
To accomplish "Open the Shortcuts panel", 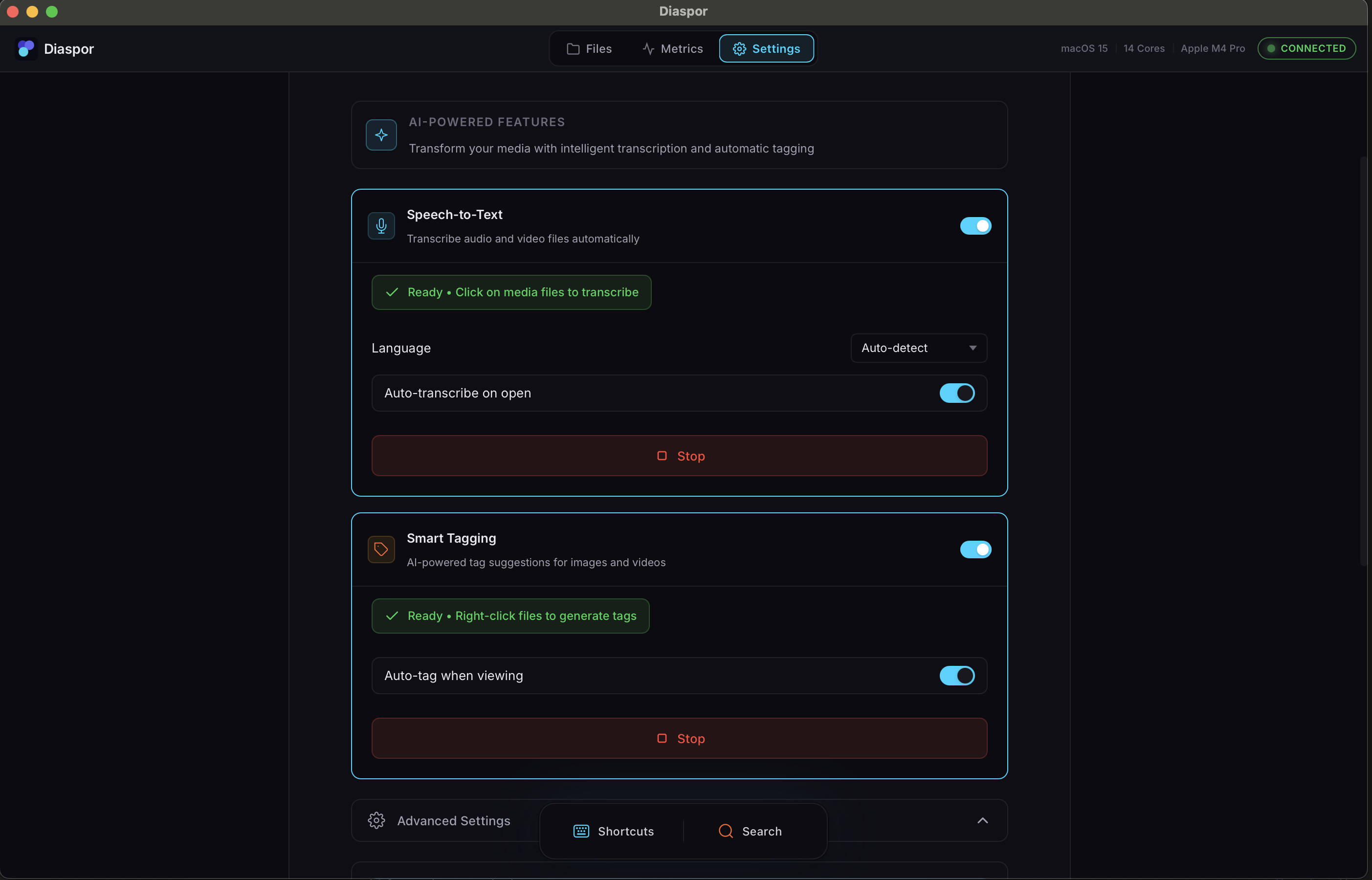I will pyautogui.click(x=613, y=831).
